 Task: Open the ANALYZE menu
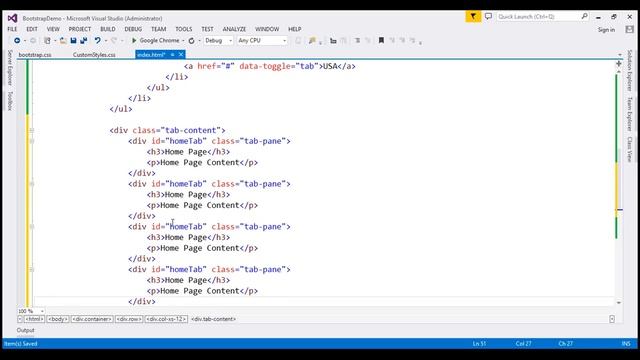coord(234,29)
